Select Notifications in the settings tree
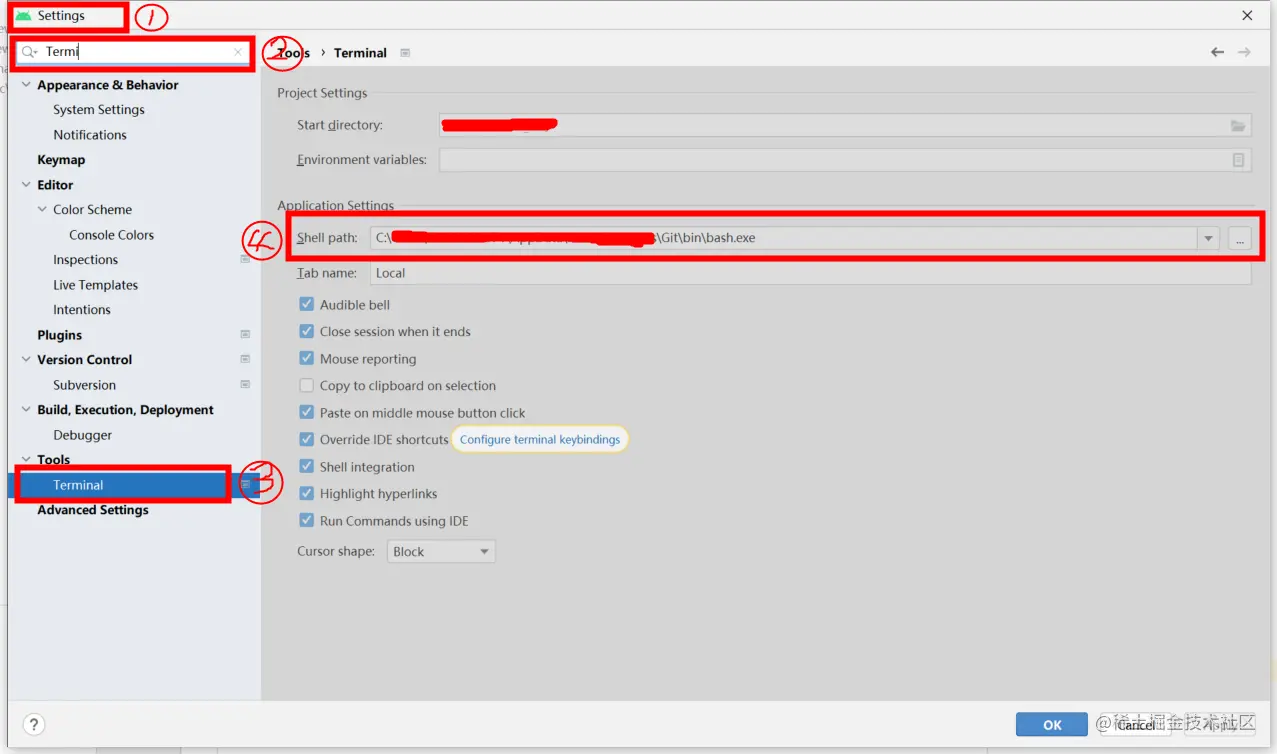1277x754 pixels. tap(90, 135)
